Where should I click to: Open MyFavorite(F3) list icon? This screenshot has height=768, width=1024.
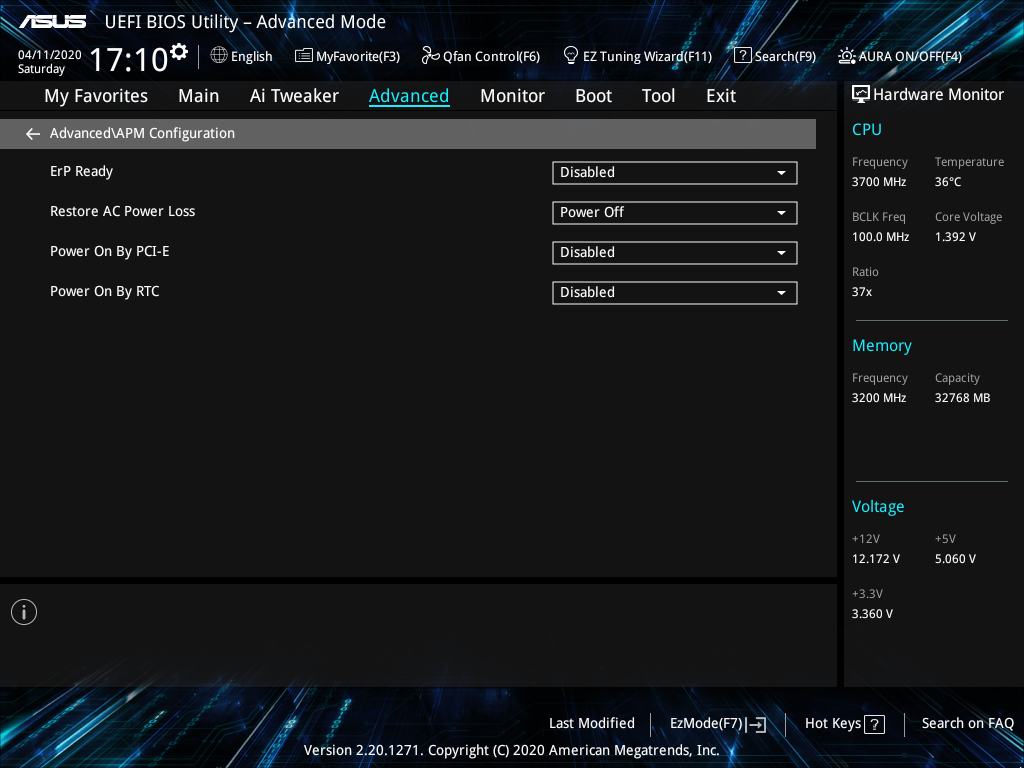pos(304,56)
